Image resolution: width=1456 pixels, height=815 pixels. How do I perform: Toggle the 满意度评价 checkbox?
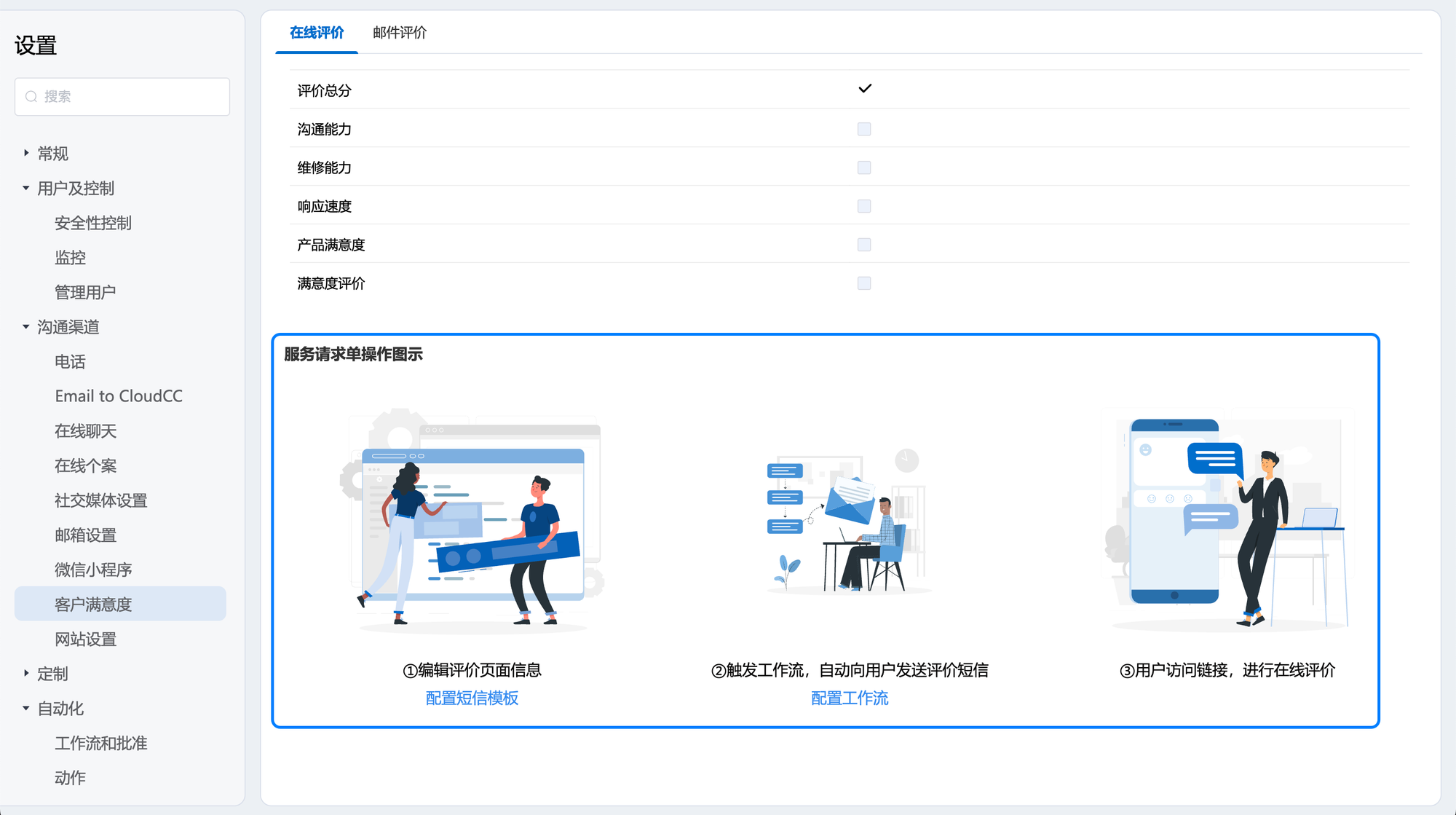864,284
